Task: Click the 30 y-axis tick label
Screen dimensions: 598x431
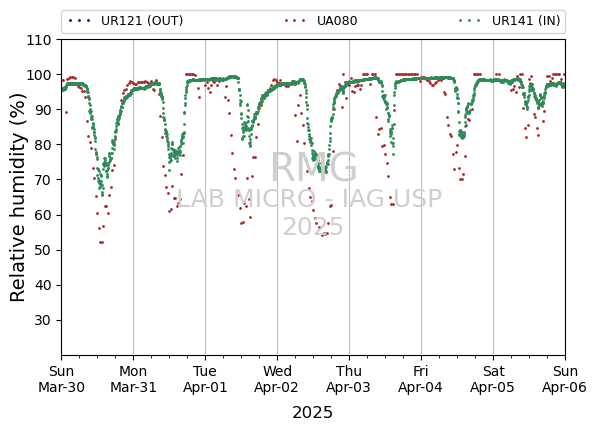Action: point(43,320)
